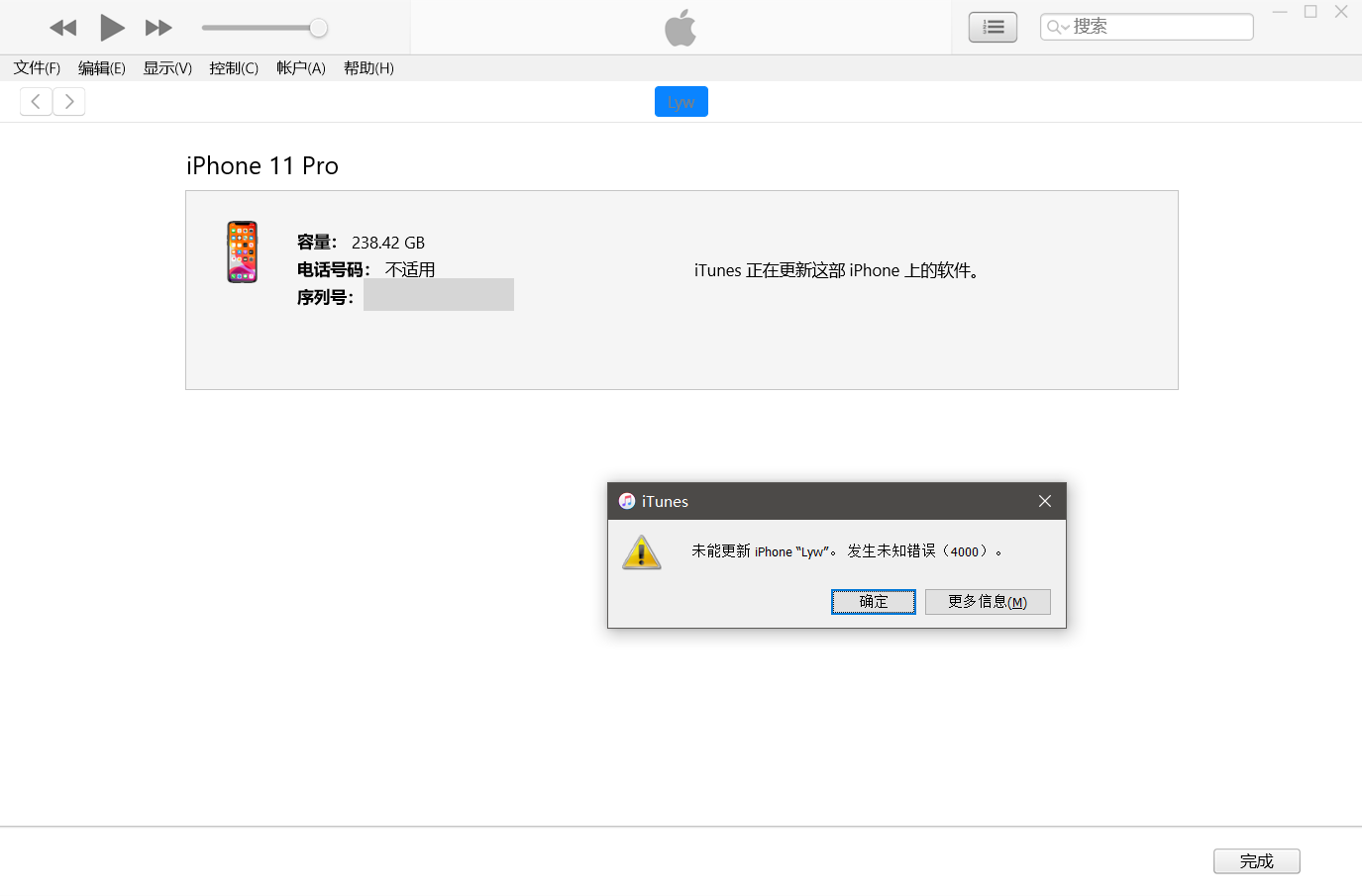This screenshot has height=896, width=1362.
Task: Close the iTunes error dialog
Action: (x=1044, y=502)
